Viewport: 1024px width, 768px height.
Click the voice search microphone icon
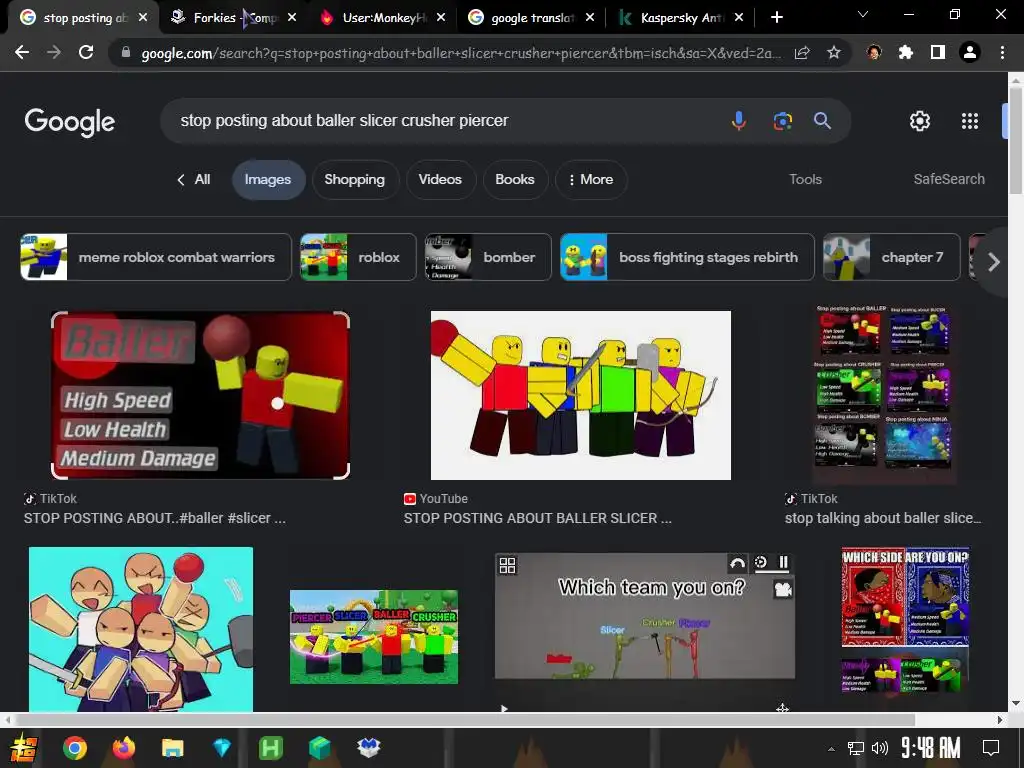coord(739,121)
